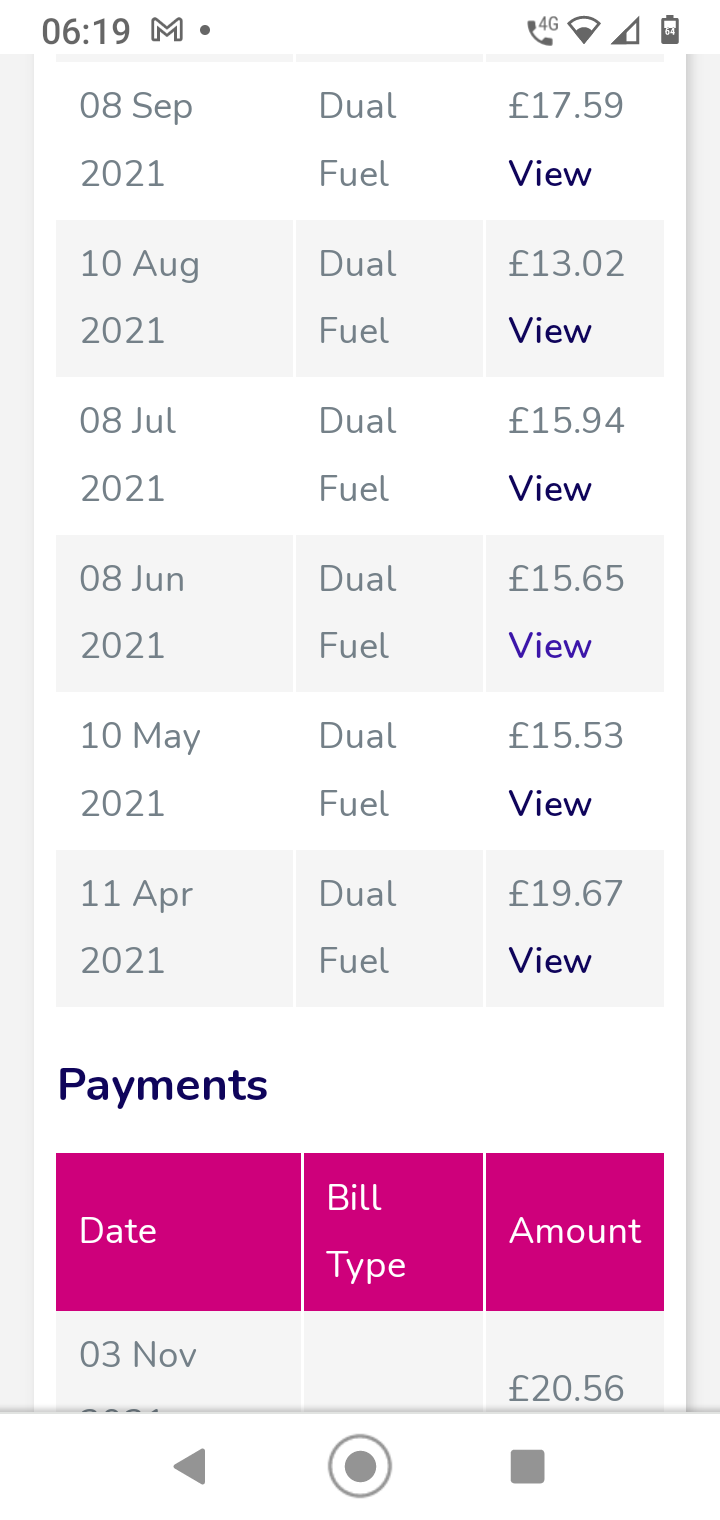The width and height of the screenshot is (720, 1520).
Task: Click the Bill Type column header
Action: [x=366, y=1231]
